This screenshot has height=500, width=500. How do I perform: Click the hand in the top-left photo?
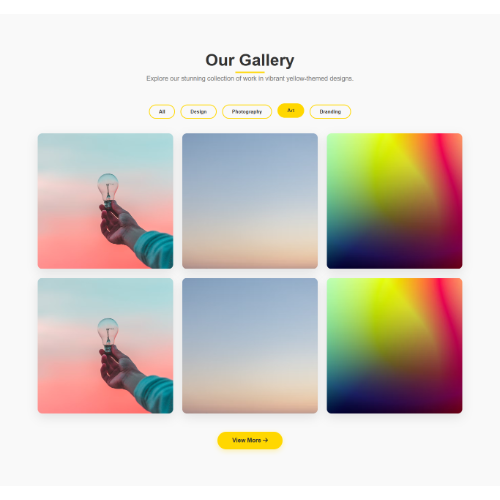(117, 224)
